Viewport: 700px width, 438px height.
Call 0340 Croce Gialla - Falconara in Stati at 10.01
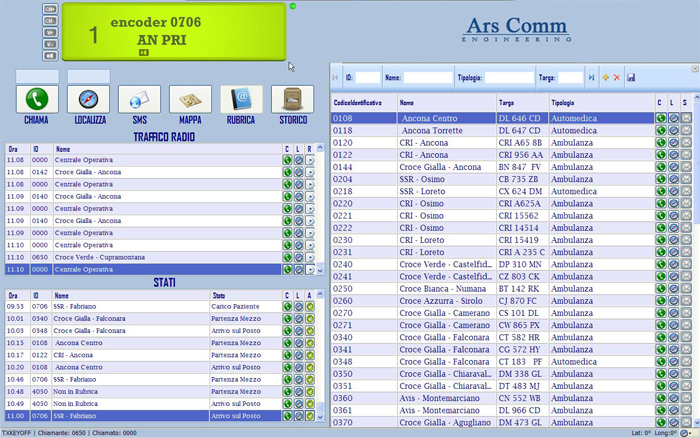point(287,318)
